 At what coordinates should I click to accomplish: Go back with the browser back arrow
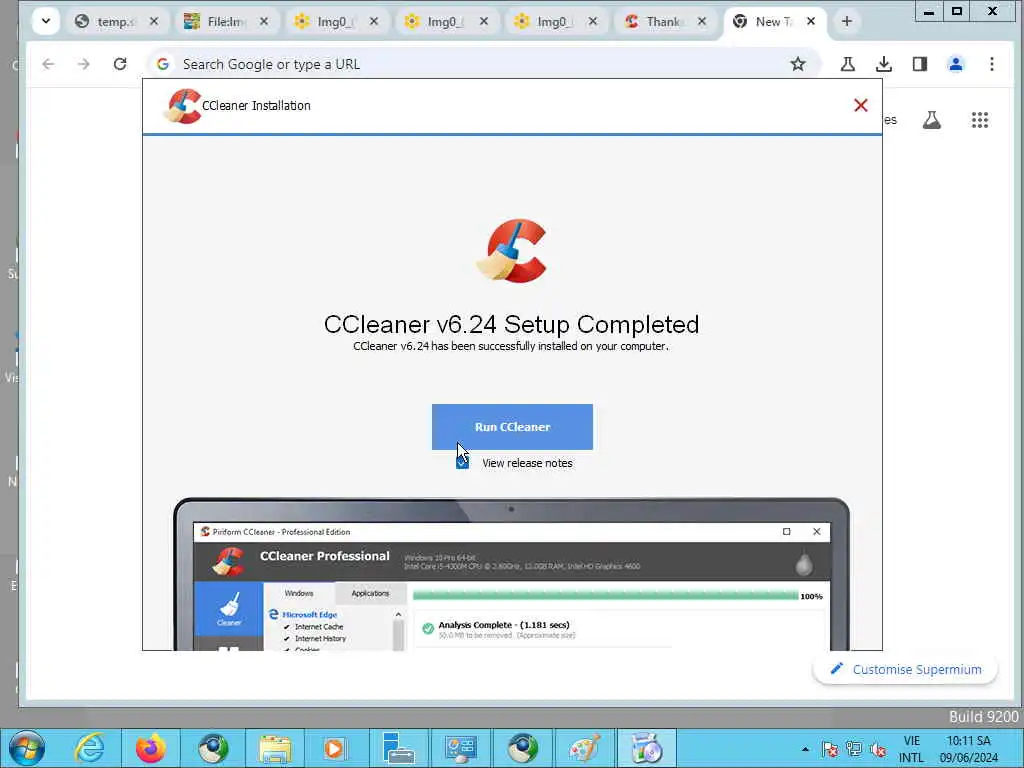click(x=48, y=64)
